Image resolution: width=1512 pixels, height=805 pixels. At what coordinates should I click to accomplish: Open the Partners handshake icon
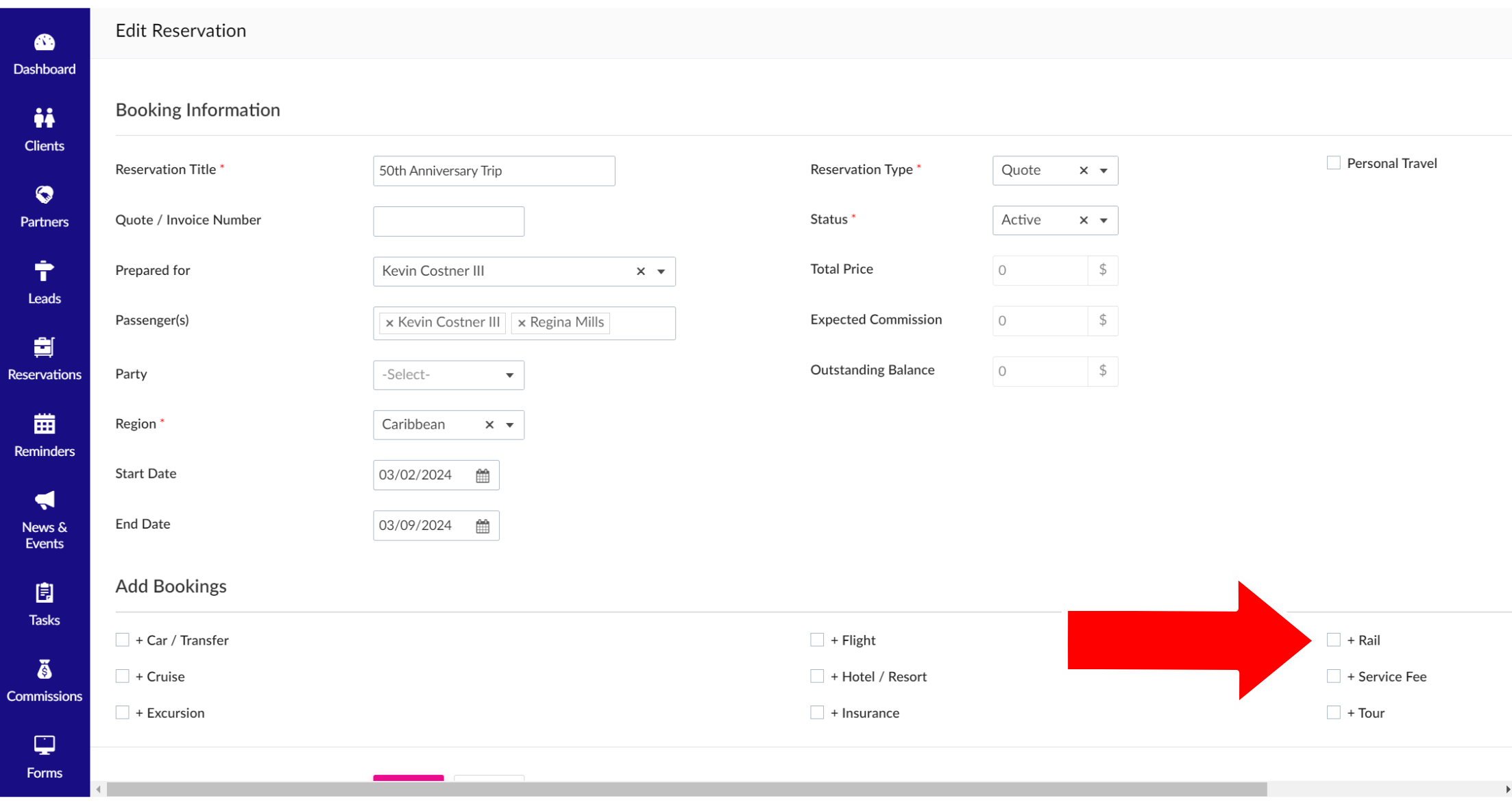[x=45, y=195]
